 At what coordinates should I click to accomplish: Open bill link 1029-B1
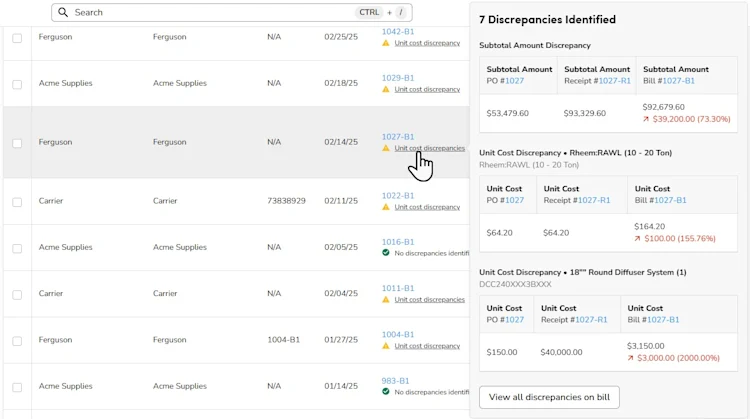click(x=398, y=78)
